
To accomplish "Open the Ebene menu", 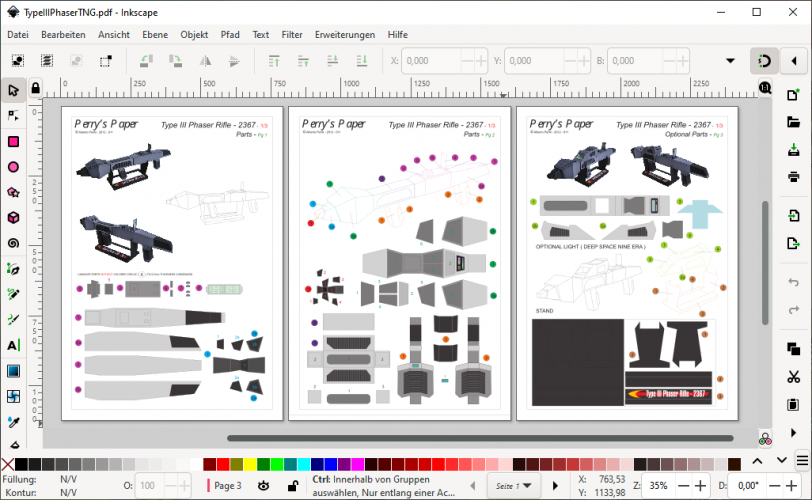I will pyautogui.click(x=155, y=35).
